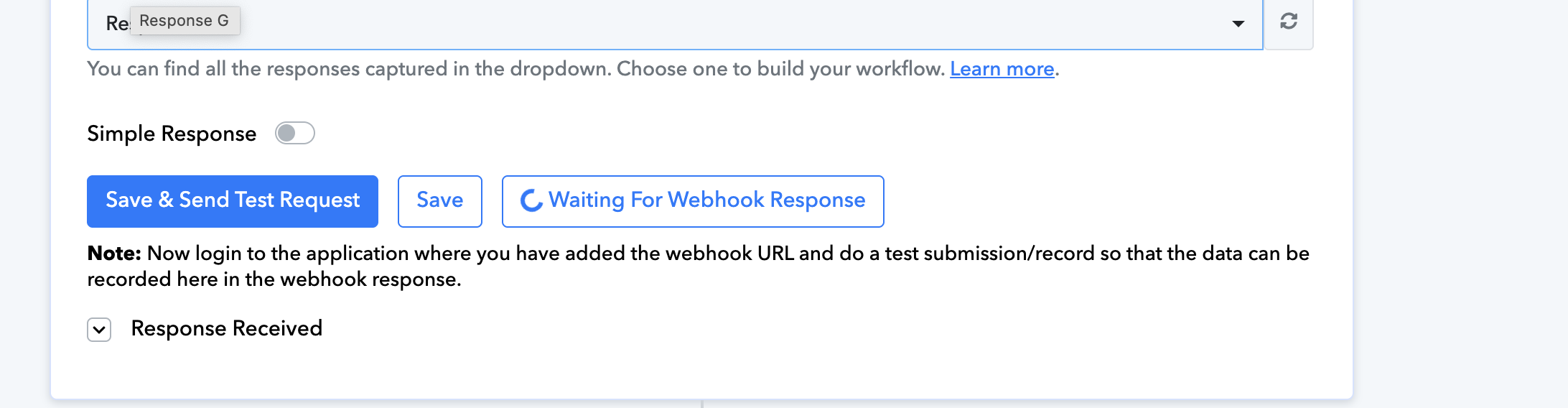1568x408 pixels.
Task: Click the spinner icon in Waiting button
Action: [531, 200]
